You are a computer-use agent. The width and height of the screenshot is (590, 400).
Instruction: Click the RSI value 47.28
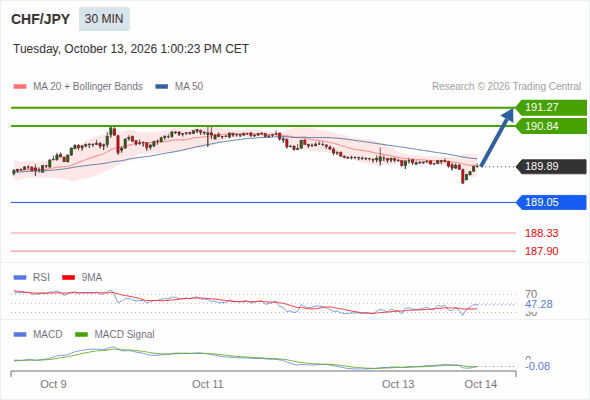[539, 304]
